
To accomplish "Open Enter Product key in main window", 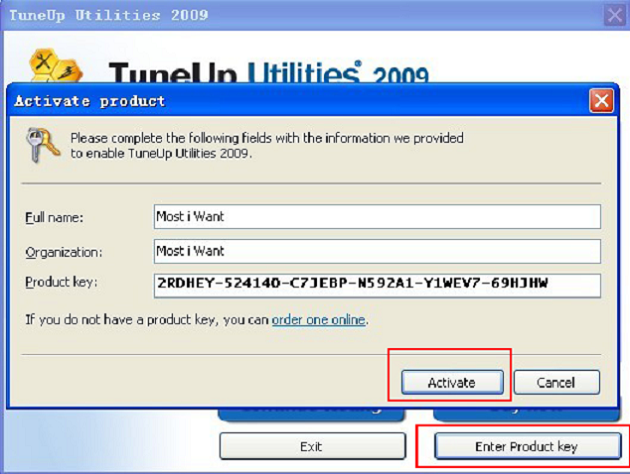I will [527, 446].
